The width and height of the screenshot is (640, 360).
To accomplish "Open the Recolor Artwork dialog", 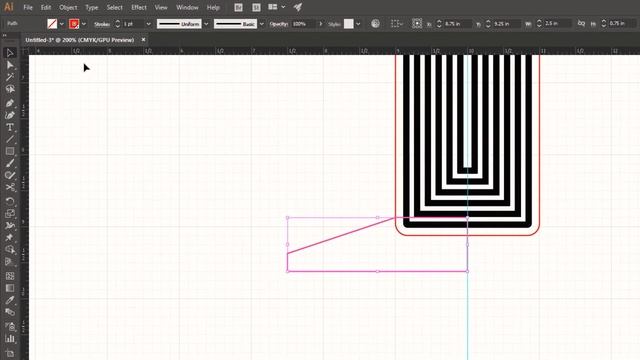I will coord(376,24).
